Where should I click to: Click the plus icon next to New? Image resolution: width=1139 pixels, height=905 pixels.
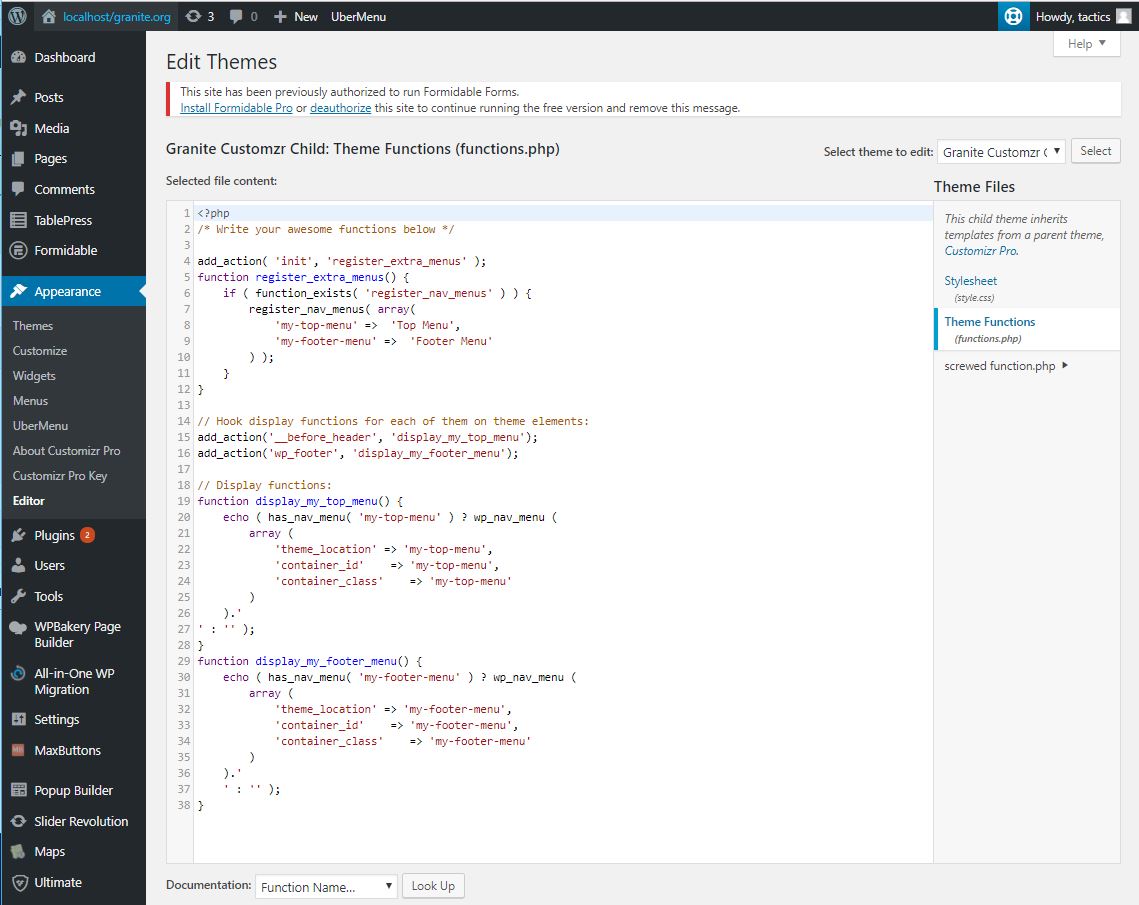280,16
